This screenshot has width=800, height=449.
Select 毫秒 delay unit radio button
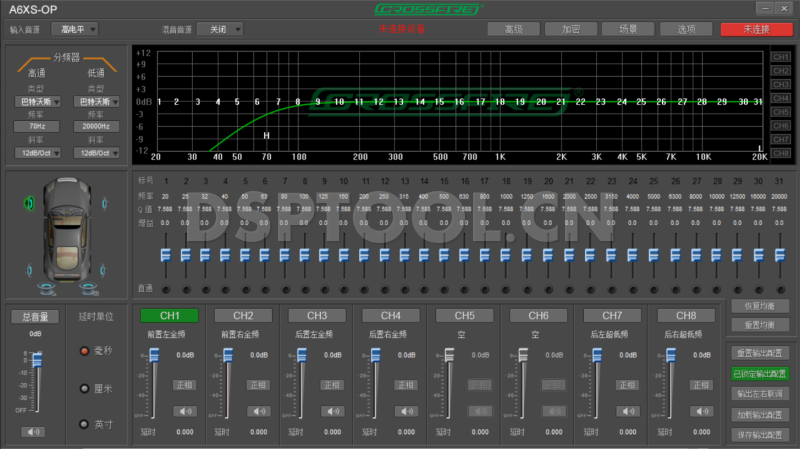[86, 350]
